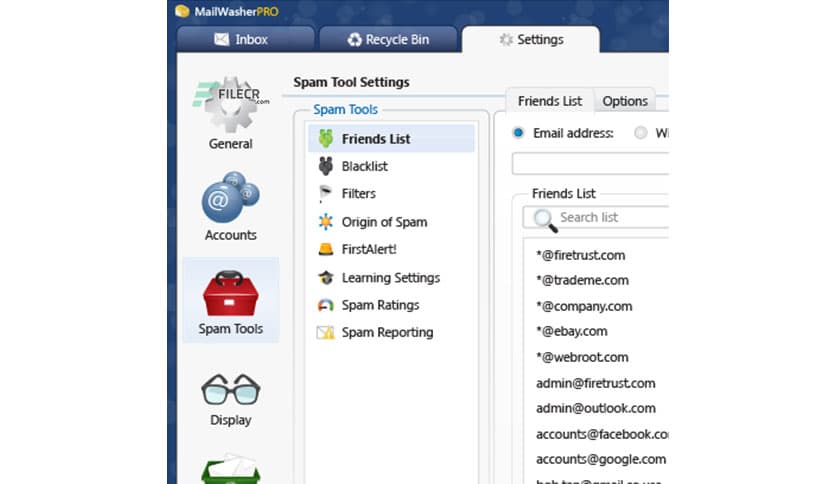Select *@company.com in friends list
The width and height of the screenshot is (836, 484).
pos(584,306)
